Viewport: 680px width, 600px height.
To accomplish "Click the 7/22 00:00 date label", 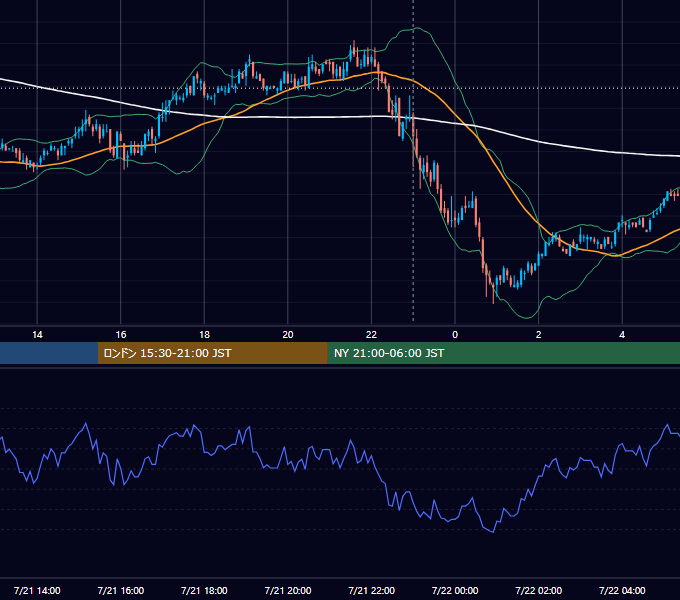I will point(455,590).
